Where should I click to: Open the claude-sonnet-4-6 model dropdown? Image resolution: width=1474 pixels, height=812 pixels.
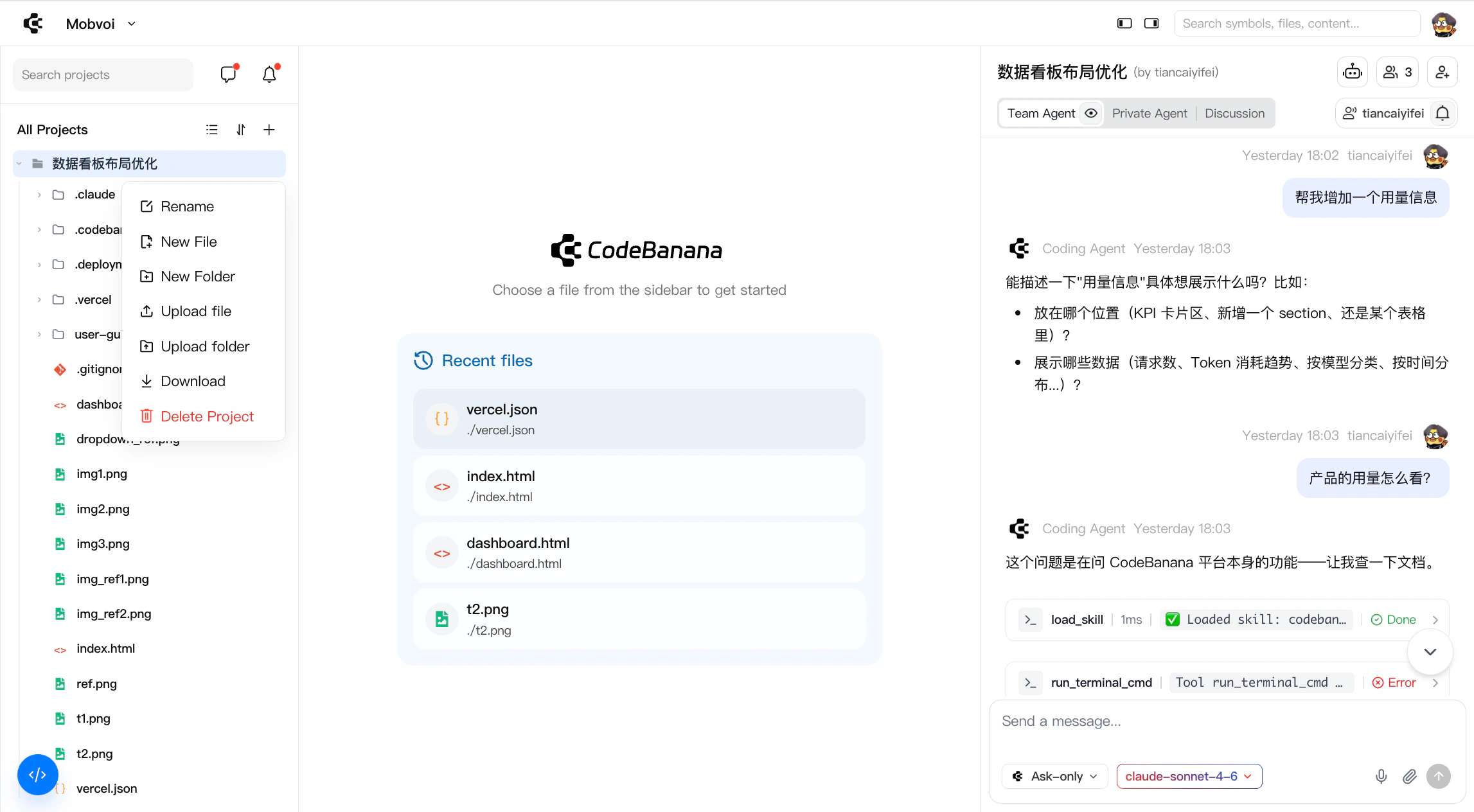click(x=1188, y=776)
